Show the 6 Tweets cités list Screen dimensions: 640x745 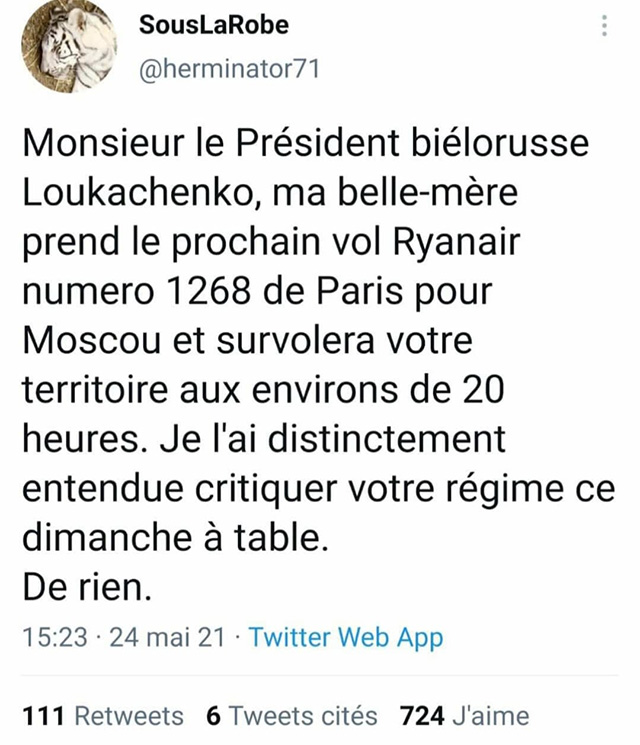pyautogui.click(x=291, y=716)
